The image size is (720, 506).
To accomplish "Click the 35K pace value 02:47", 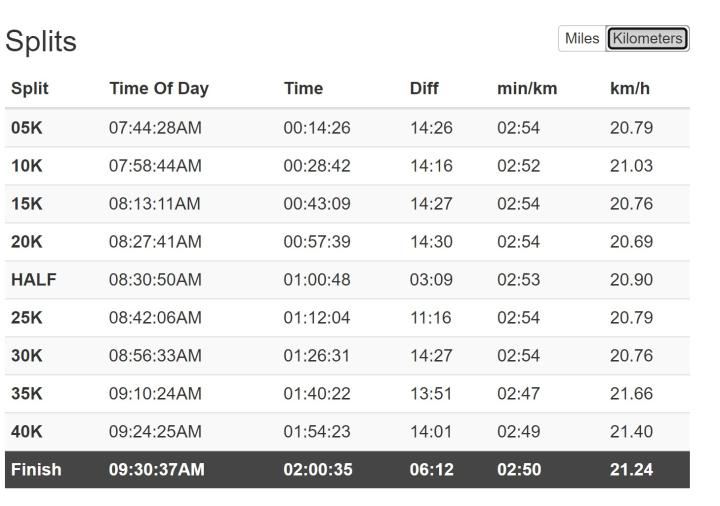I will tap(518, 394).
